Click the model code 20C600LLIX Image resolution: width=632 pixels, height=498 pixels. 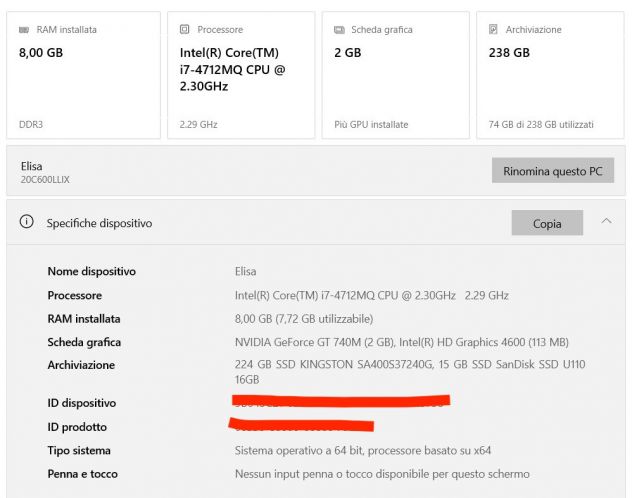(45, 180)
